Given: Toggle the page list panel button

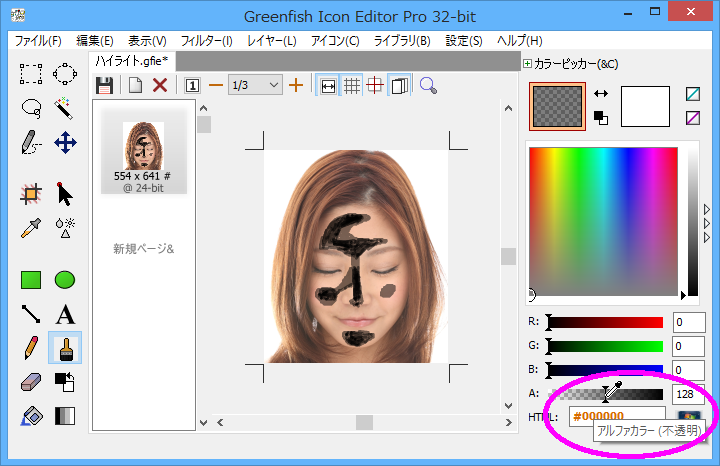Looking at the screenshot, I should click(x=400, y=86).
